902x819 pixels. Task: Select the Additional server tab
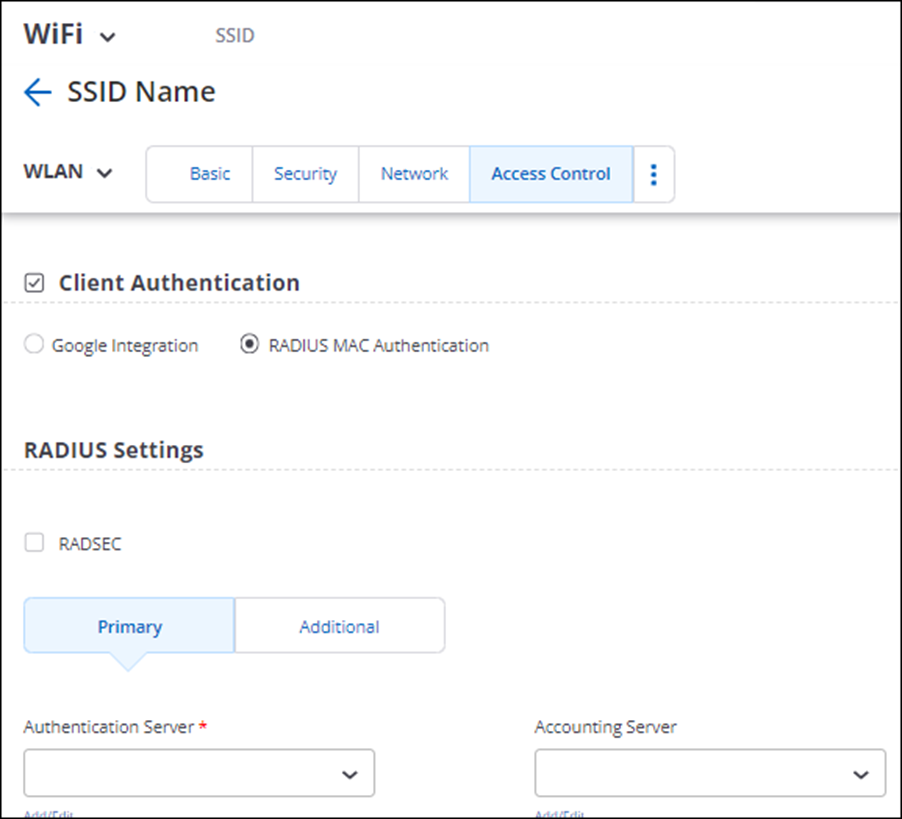(339, 626)
